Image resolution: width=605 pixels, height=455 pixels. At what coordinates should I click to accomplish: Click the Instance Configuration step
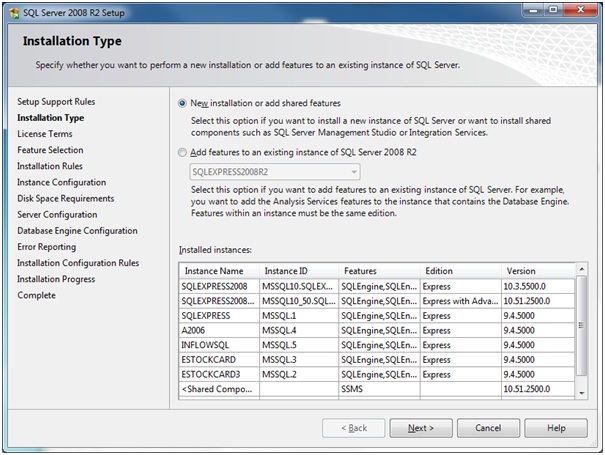point(61,182)
